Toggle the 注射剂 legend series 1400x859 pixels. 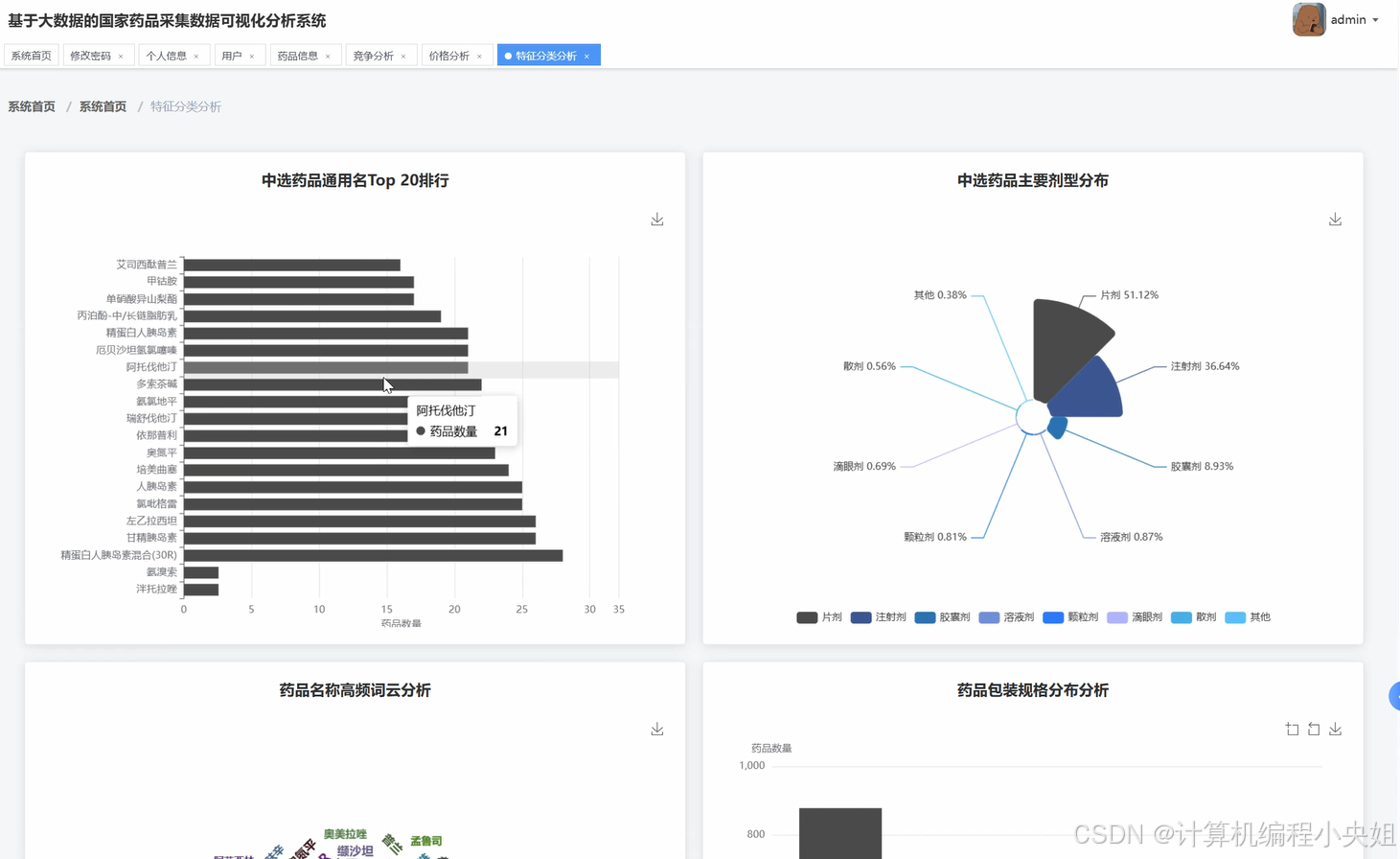(878, 617)
